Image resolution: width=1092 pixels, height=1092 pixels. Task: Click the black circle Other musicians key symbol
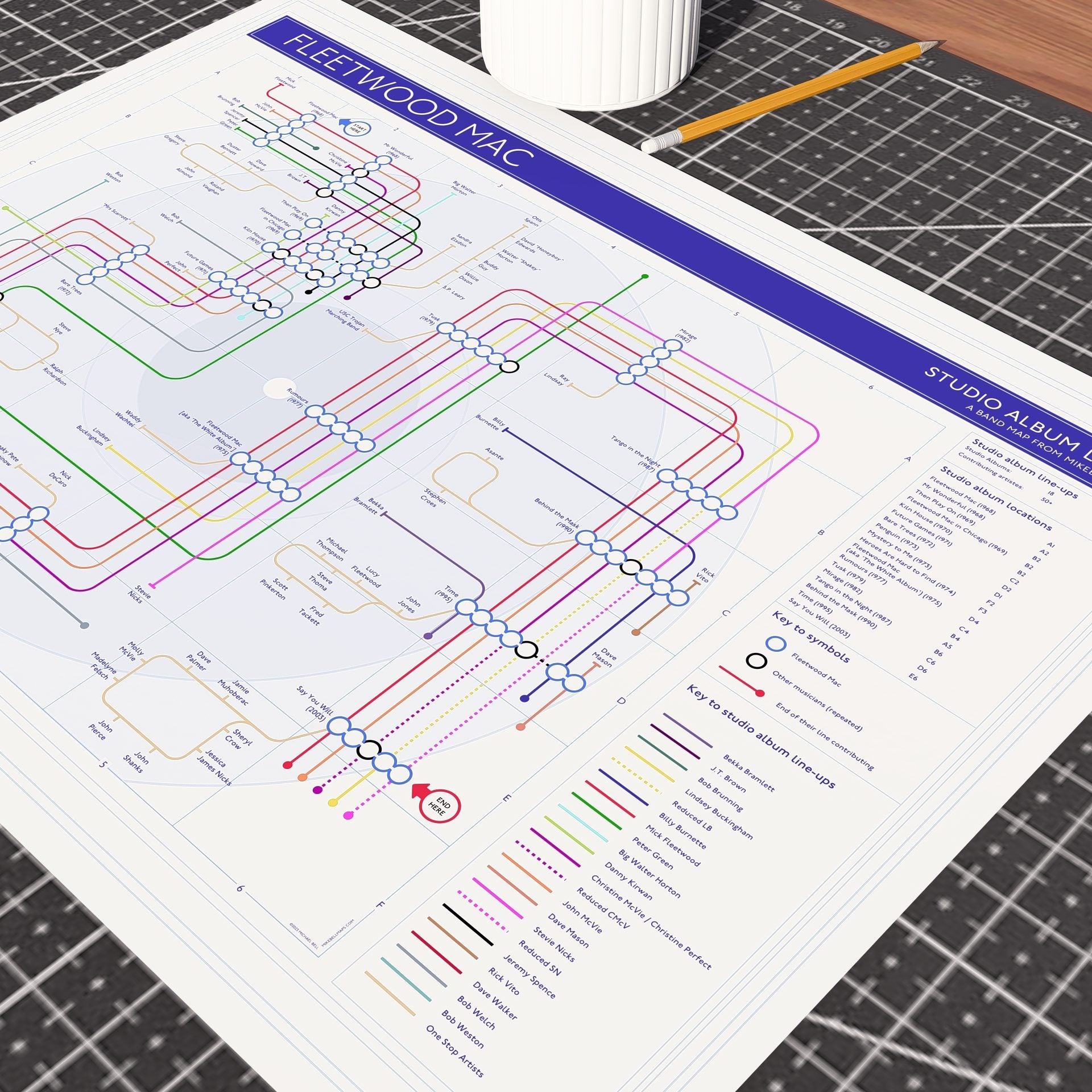[756, 661]
